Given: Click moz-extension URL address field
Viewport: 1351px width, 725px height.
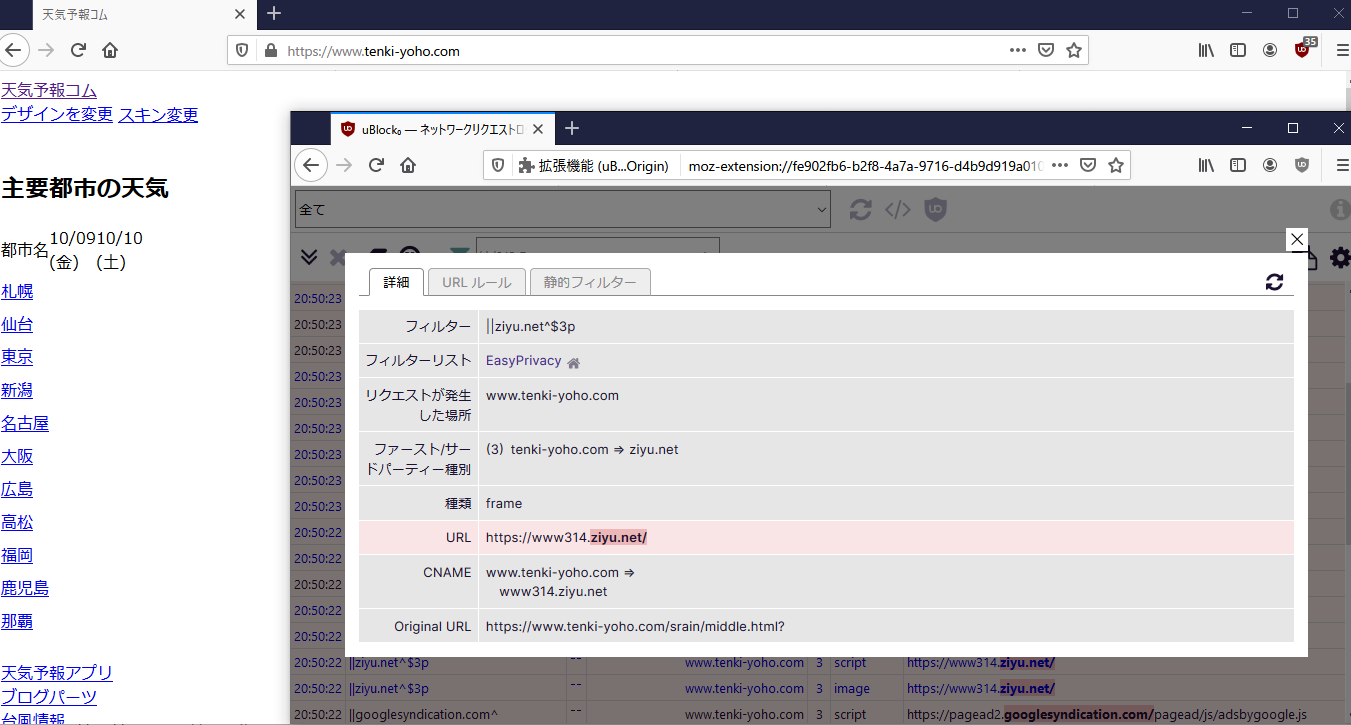Looking at the screenshot, I should pyautogui.click(x=865, y=165).
